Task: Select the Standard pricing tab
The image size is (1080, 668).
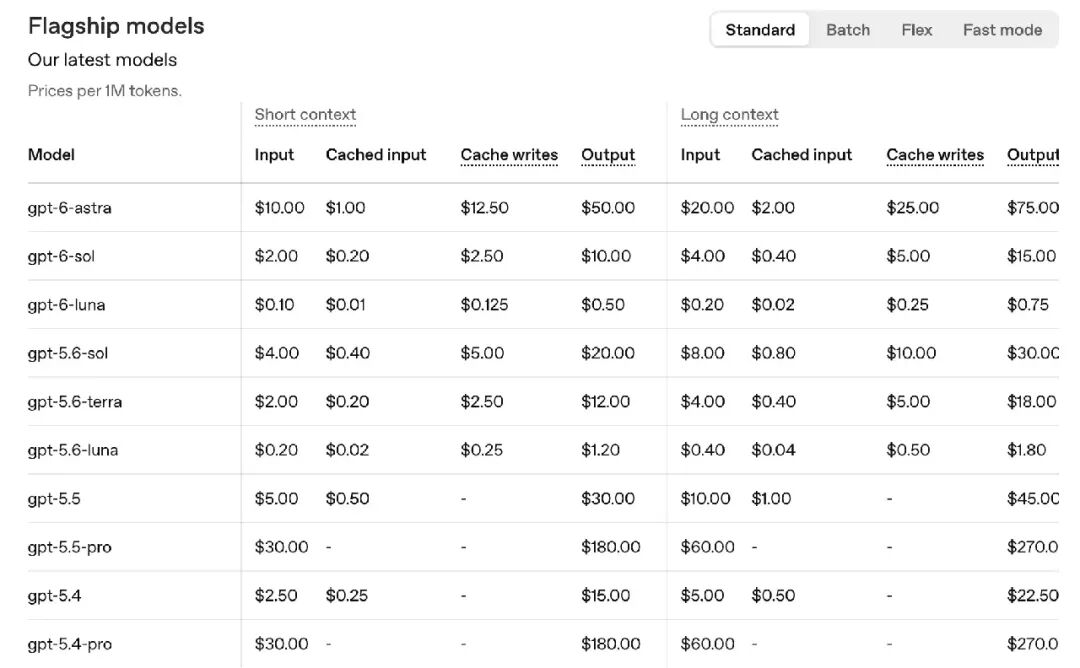Action: click(760, 30)
